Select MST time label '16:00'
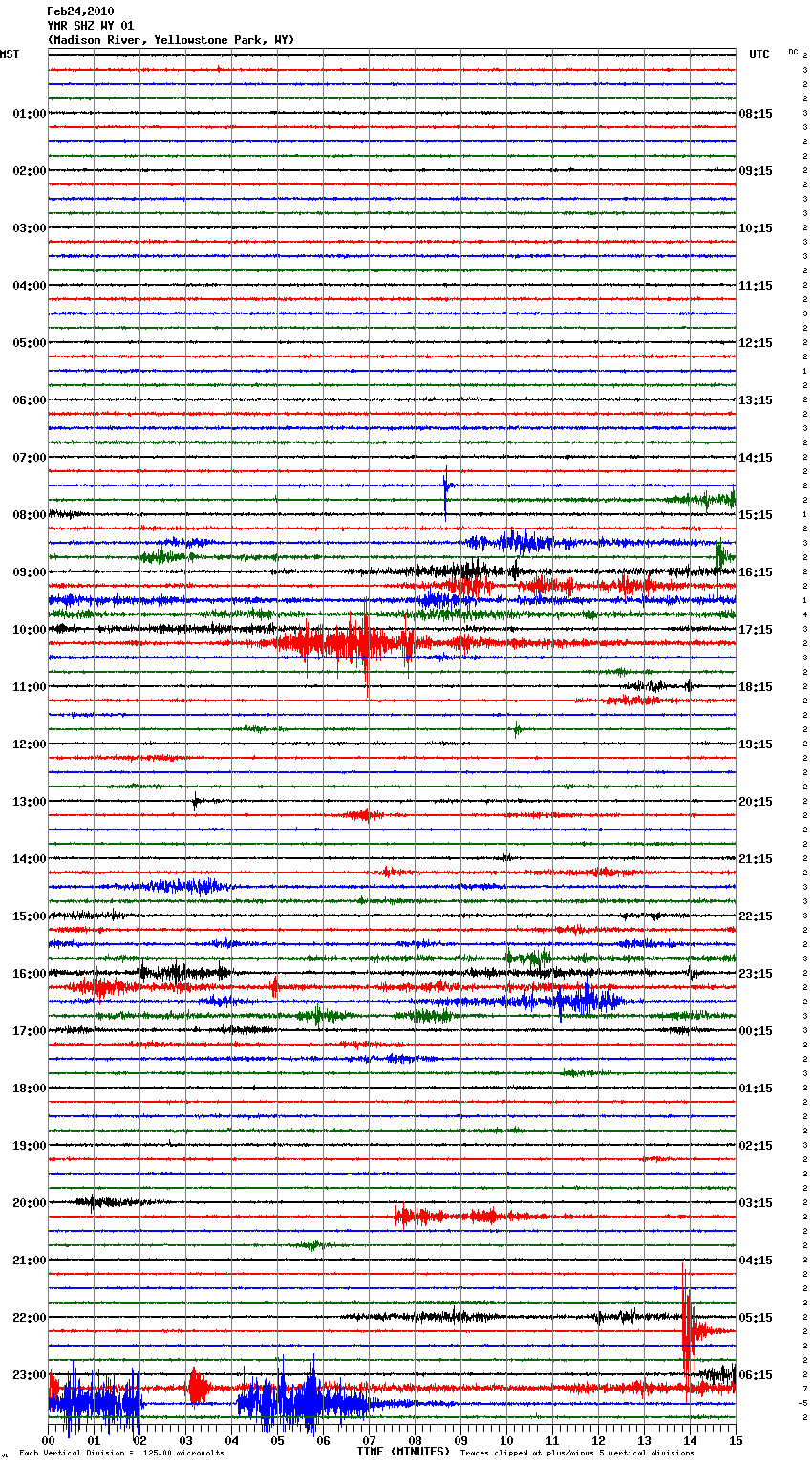 coord(30,974)
